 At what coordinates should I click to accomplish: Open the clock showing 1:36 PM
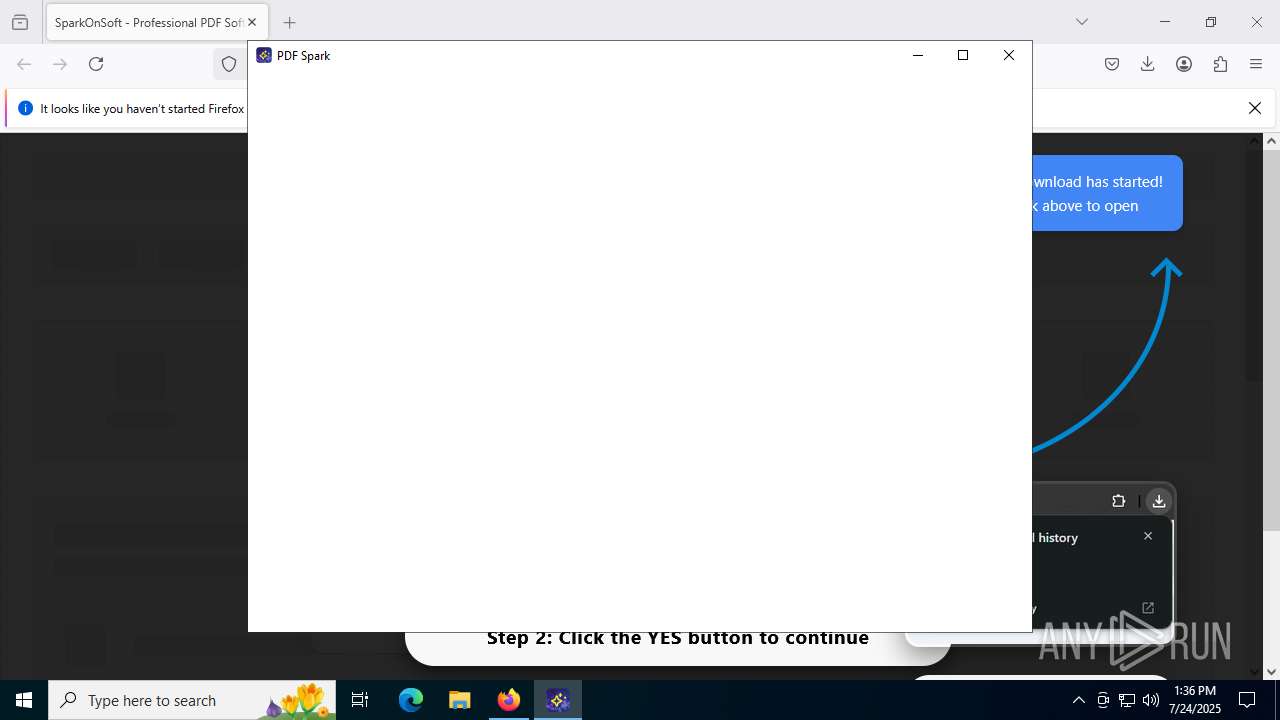1195,700
